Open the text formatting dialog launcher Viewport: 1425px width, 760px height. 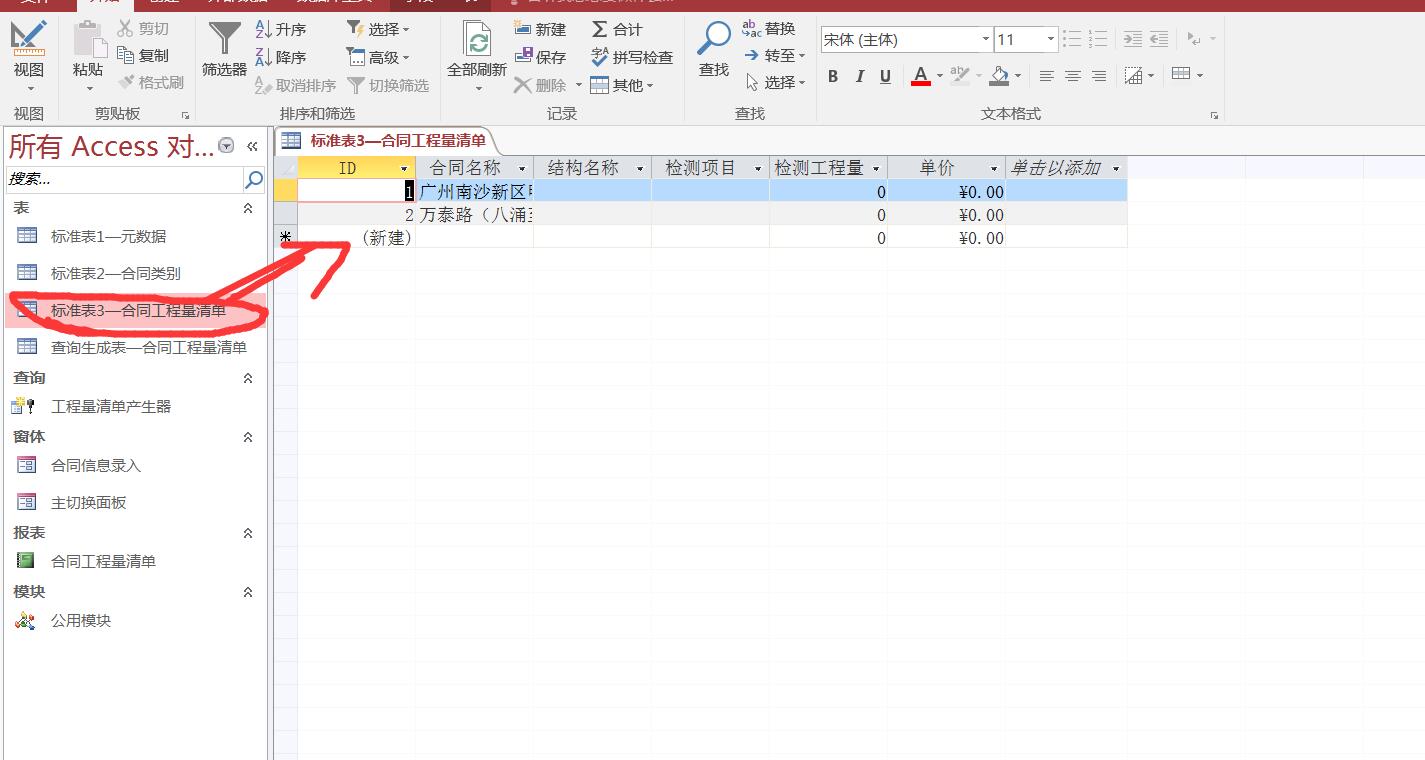point(1214,115)
